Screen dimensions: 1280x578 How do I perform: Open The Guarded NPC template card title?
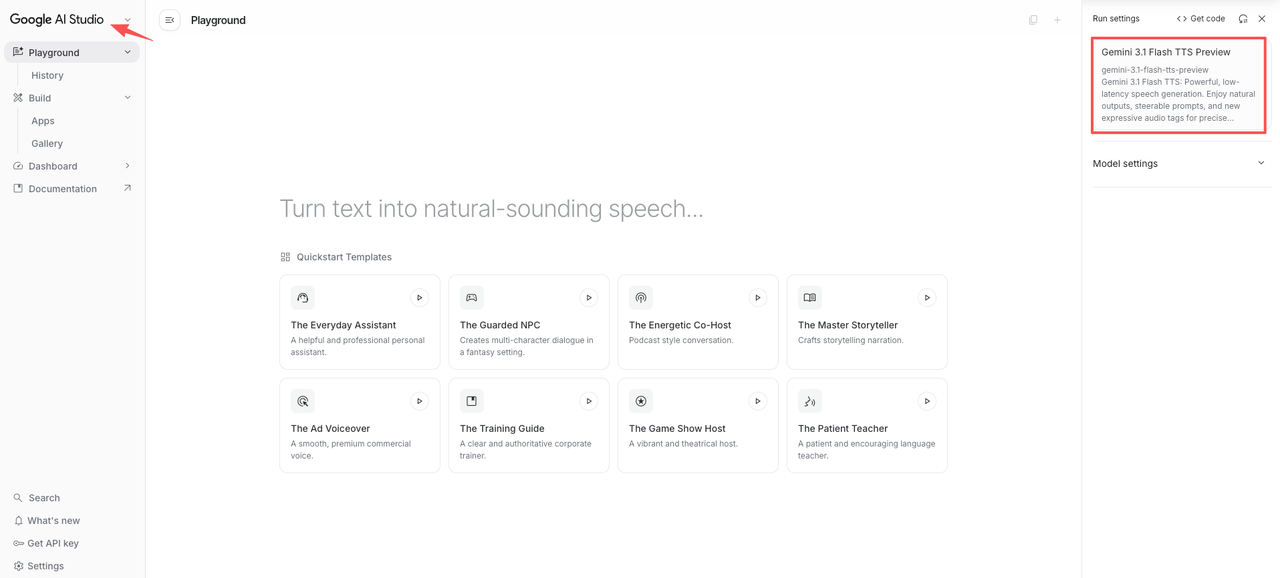pyautogui.click(x=500, y=325)
